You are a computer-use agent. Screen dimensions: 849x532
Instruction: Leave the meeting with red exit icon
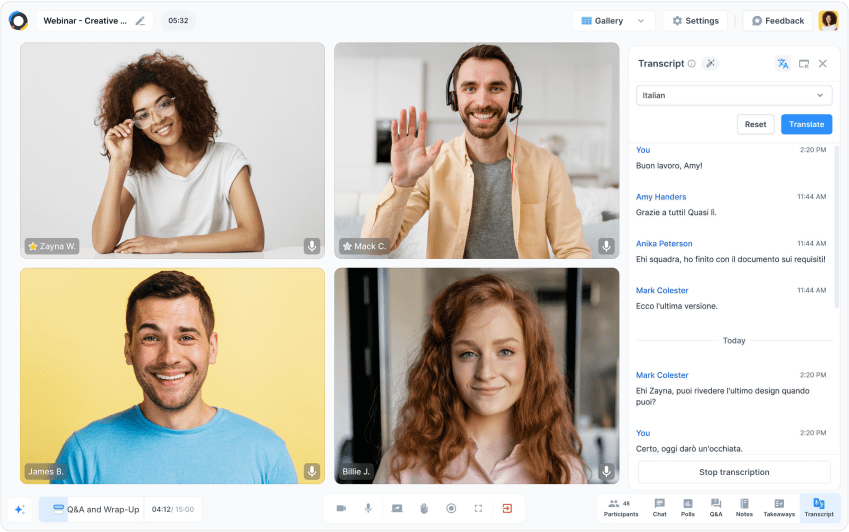coord(507,508)
